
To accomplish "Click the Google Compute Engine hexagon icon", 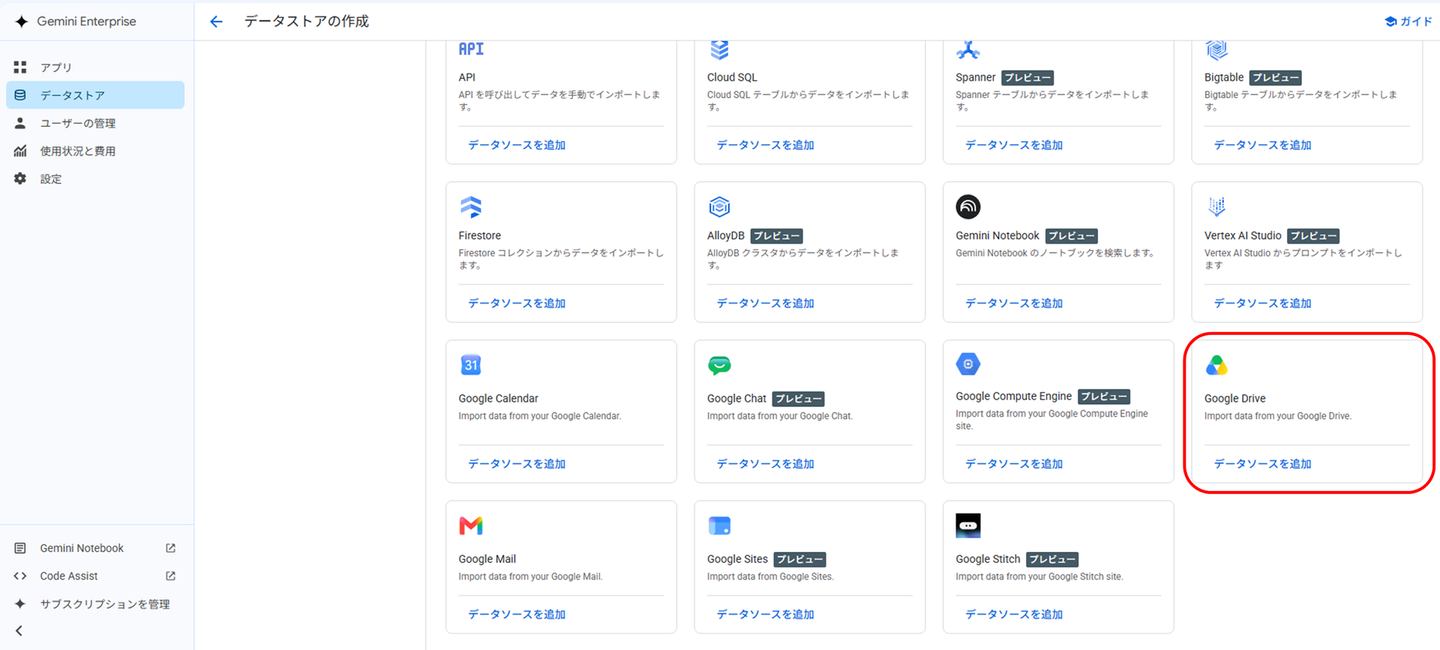I will [968, 364].
